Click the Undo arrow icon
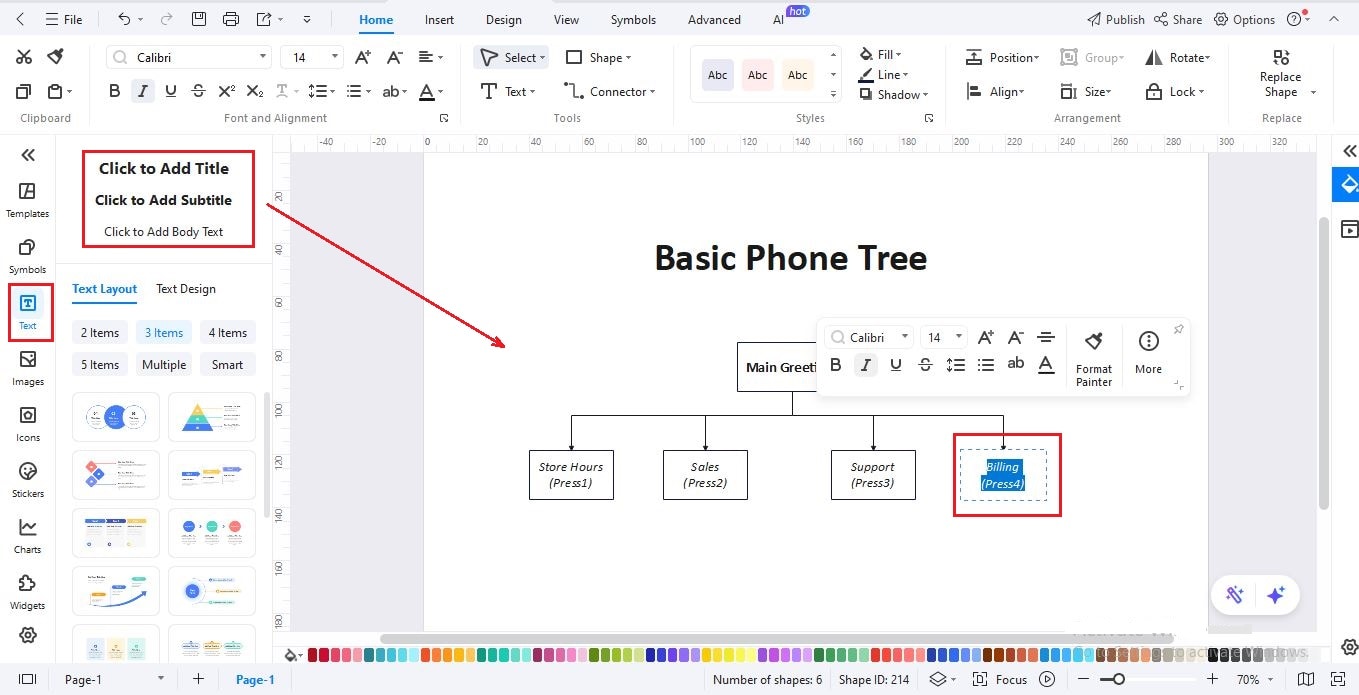 click(124, 19)
